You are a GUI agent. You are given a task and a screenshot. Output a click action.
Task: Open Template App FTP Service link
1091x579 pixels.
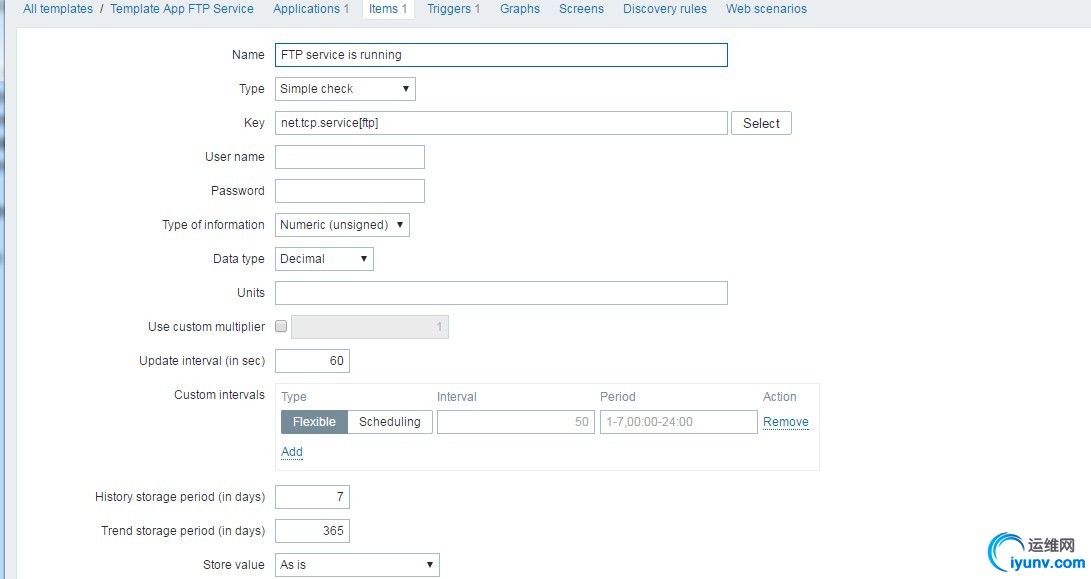pyautogui.click(x=182, y=9)
